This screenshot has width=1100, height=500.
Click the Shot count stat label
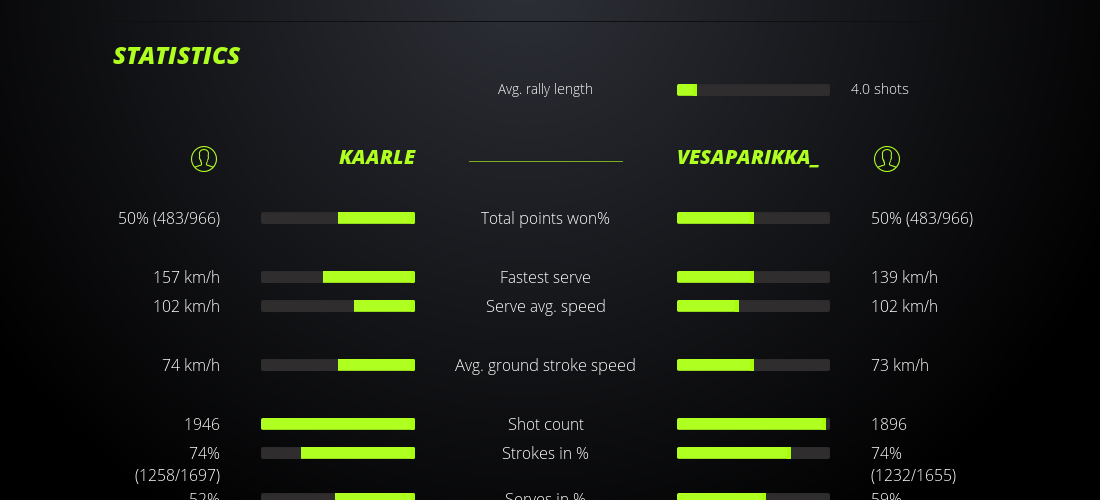[x=545, y=424]
